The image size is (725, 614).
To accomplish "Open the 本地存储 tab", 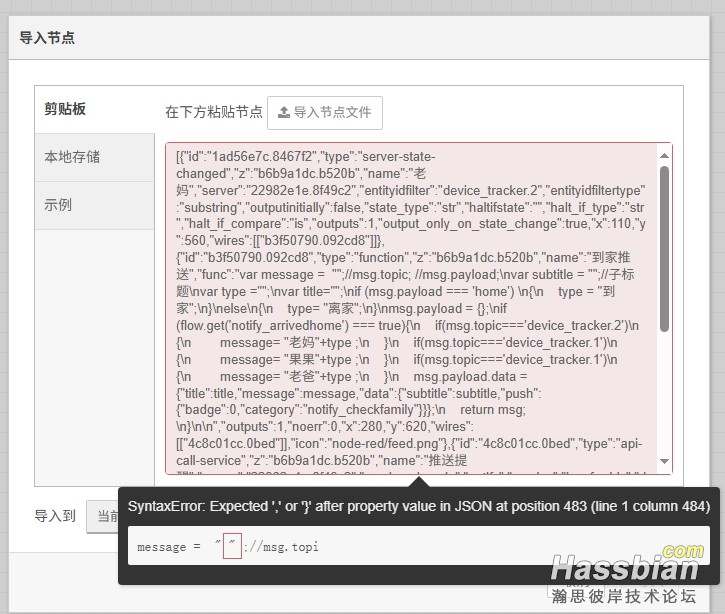I will pos(94,157).
